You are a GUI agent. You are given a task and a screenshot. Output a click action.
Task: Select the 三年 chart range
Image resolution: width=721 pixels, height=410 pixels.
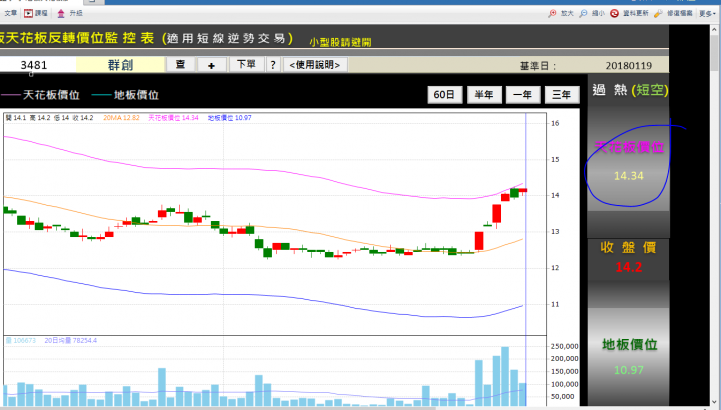[x=561, y=95]
